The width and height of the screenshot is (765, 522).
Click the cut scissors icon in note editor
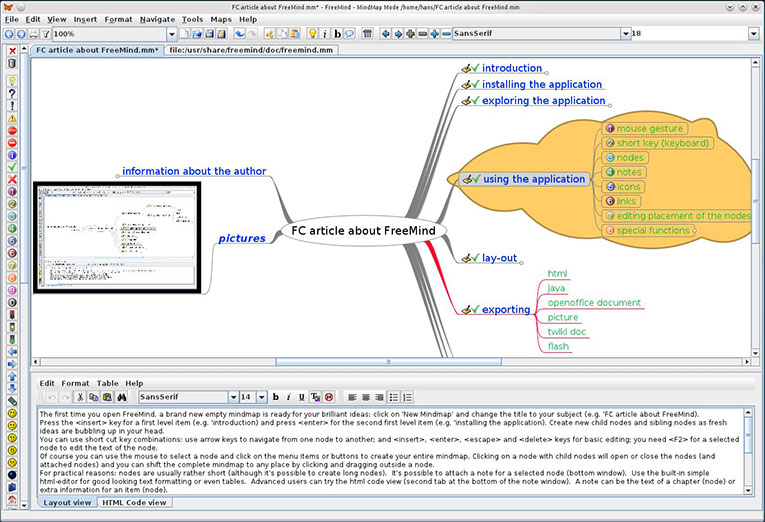pyautogui.click(x=80, y=397)
